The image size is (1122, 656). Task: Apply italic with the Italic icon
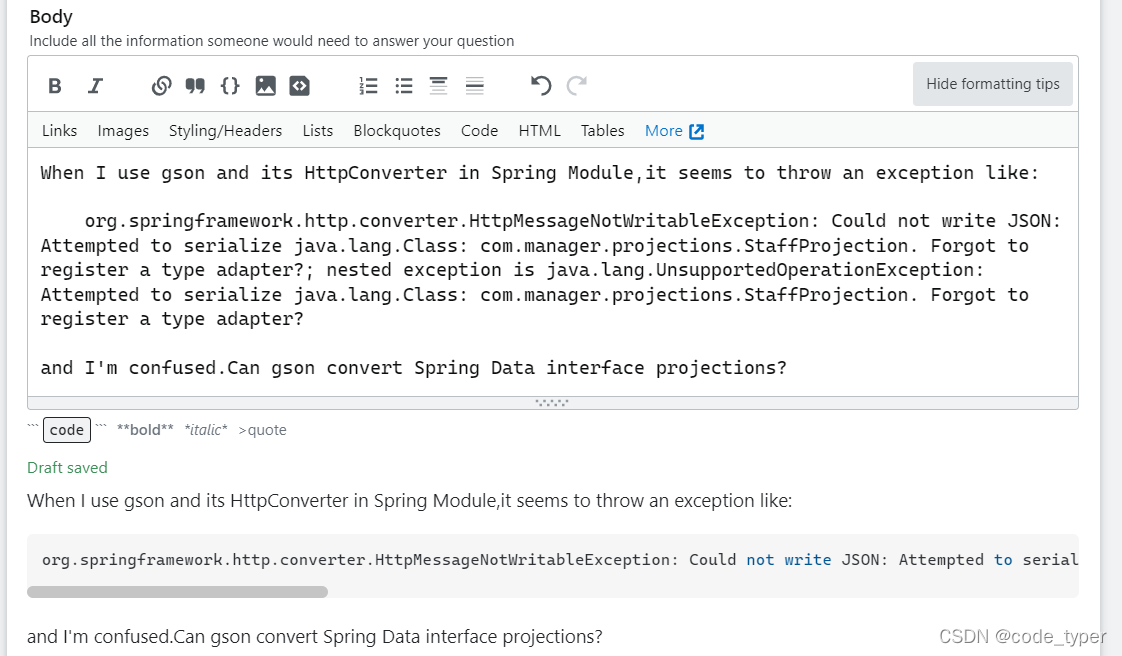click(95, 86)
